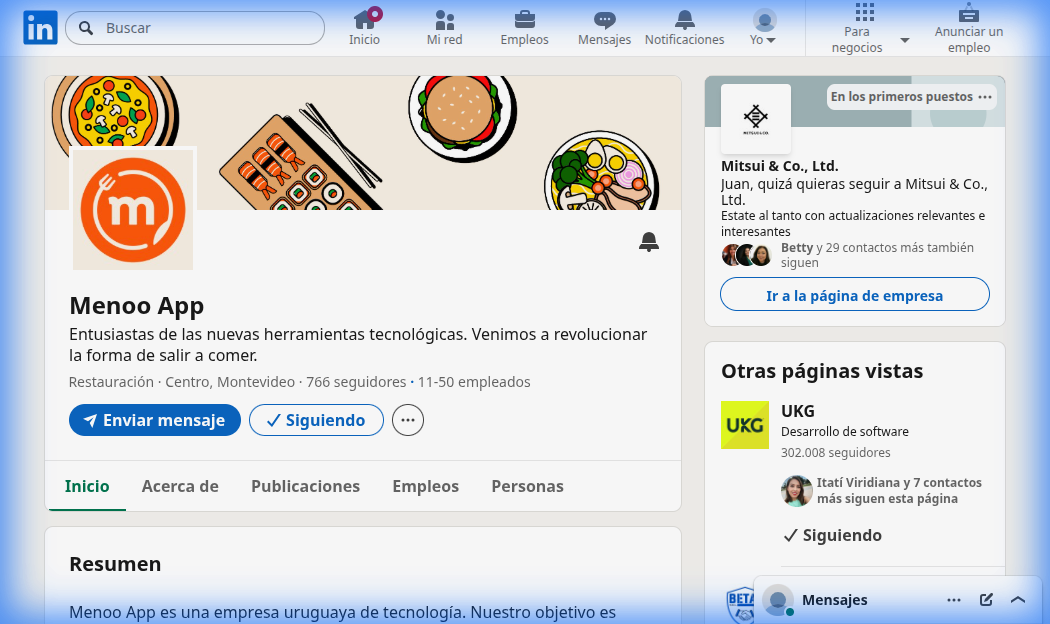Click compose new message icon
The height and width of the screenshot is (624, 1050).
point(986,600)
